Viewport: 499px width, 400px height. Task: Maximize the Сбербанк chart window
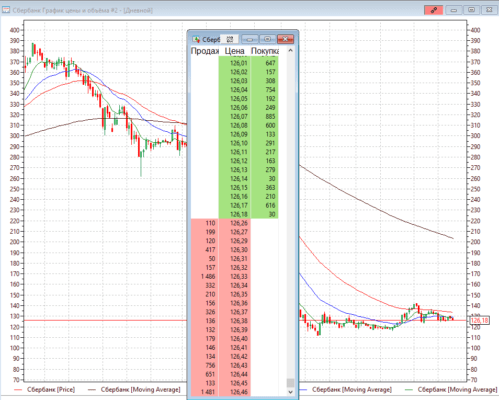point(471,10)
